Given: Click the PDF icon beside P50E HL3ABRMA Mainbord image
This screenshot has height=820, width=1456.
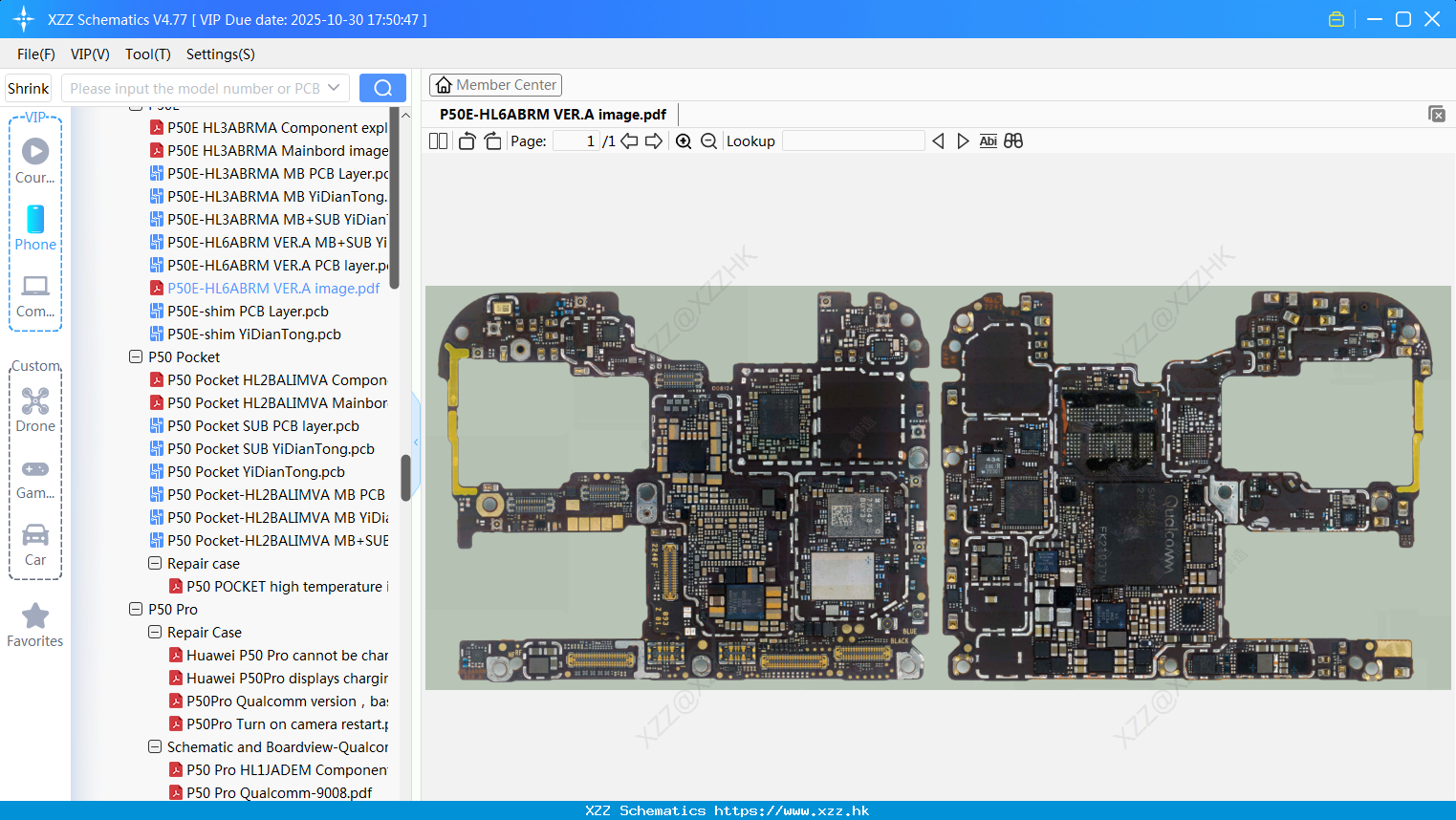Looking at the screenshot, I should (x=157, y=150).
